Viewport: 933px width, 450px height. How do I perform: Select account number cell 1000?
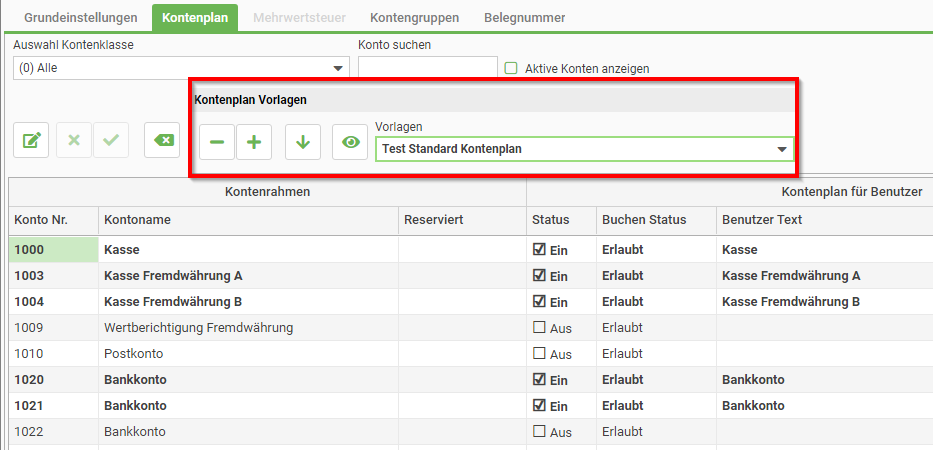click(x=54, y=249)
